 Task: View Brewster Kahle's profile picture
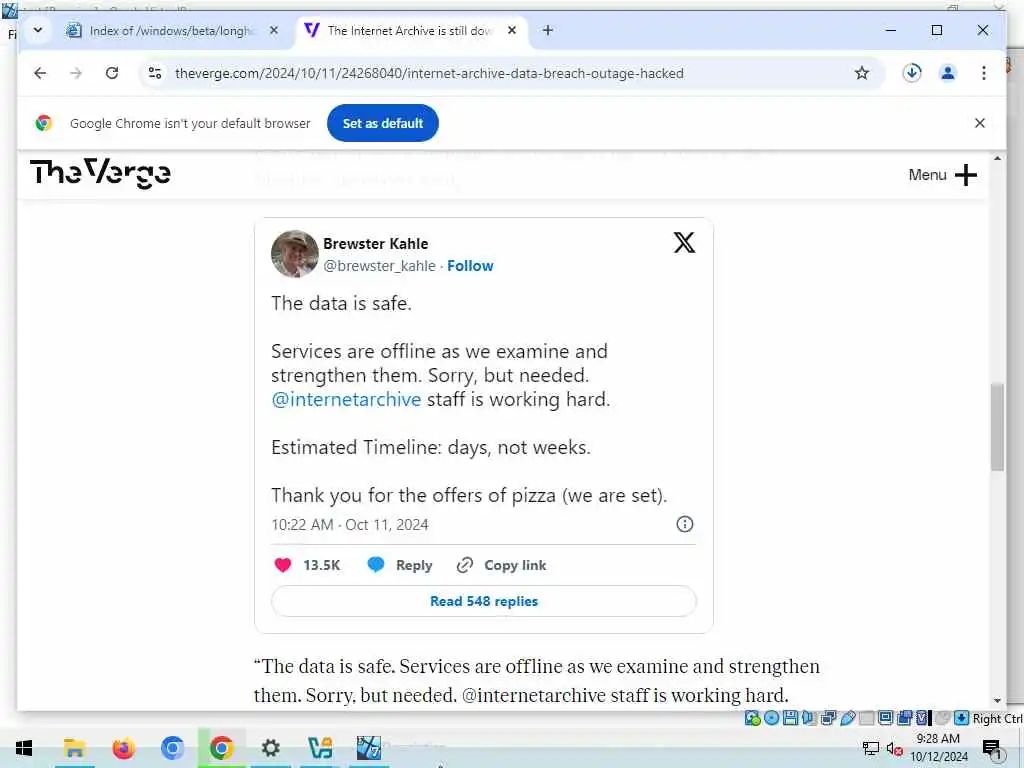coord(295,254)
